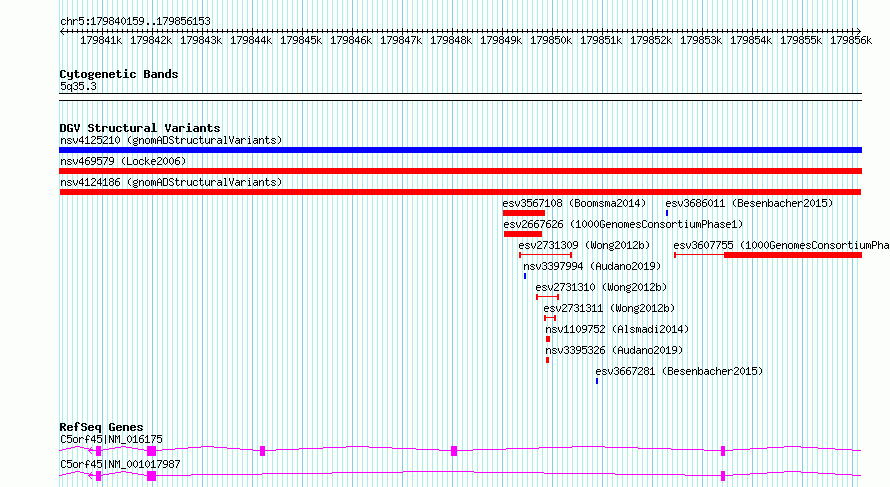Open esv2731309 Wong2012b label

point(584,245)
